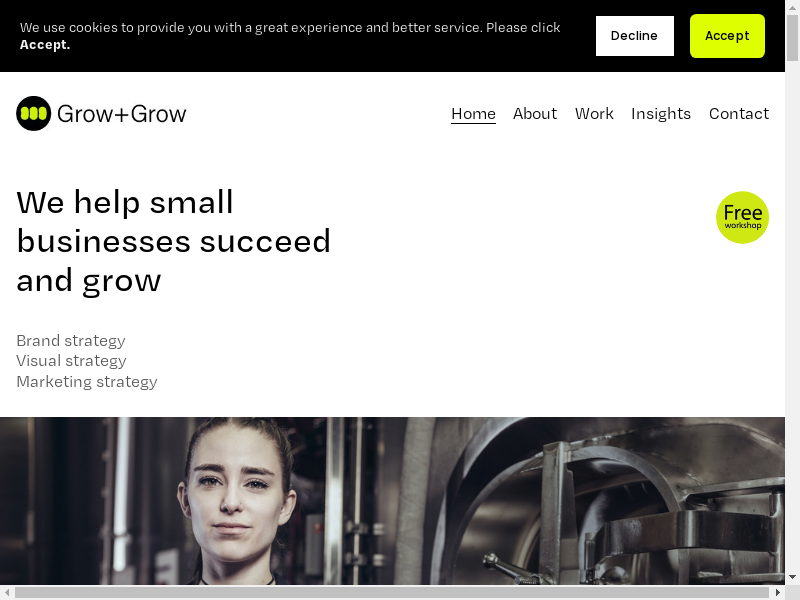
Task: Click the horizontal scrollbar track
Action: 392,592
